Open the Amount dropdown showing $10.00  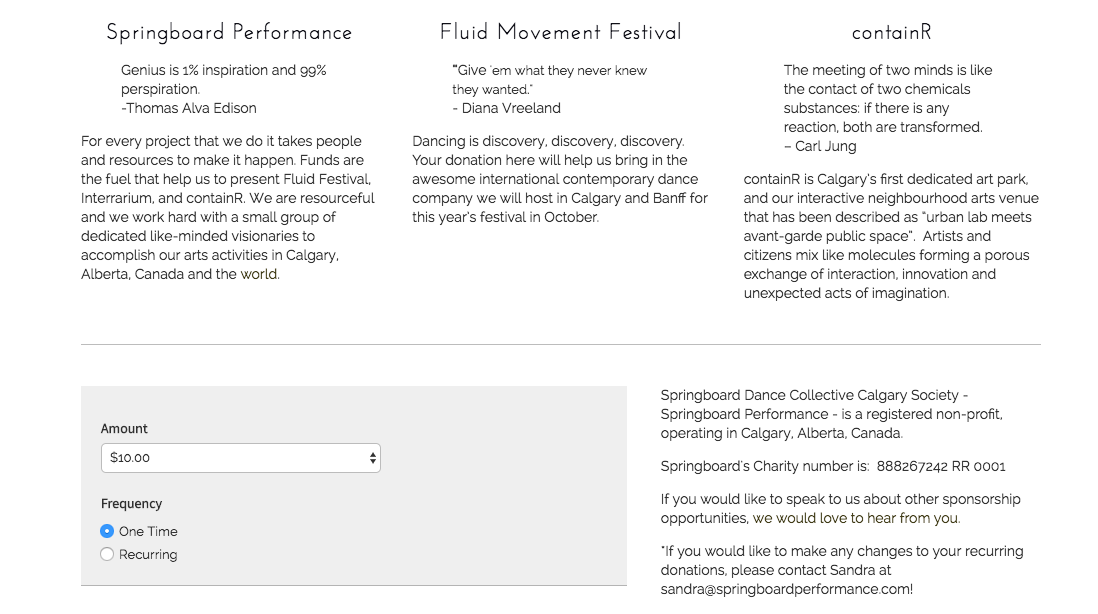(x=240, y=458)
